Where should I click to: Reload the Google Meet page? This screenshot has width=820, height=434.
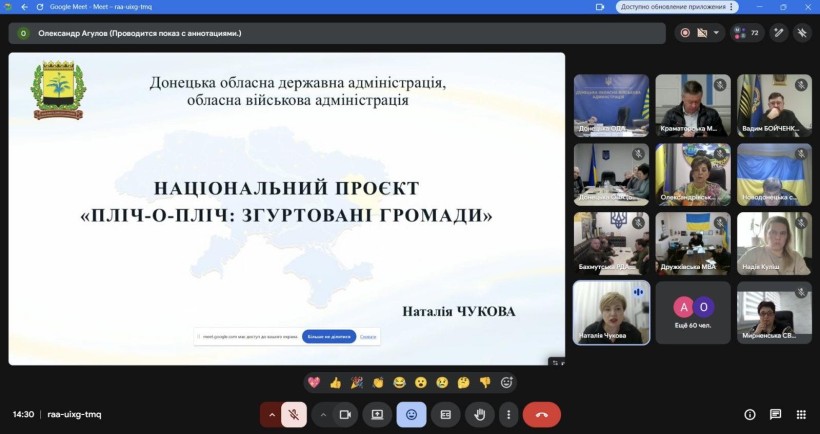40,7
